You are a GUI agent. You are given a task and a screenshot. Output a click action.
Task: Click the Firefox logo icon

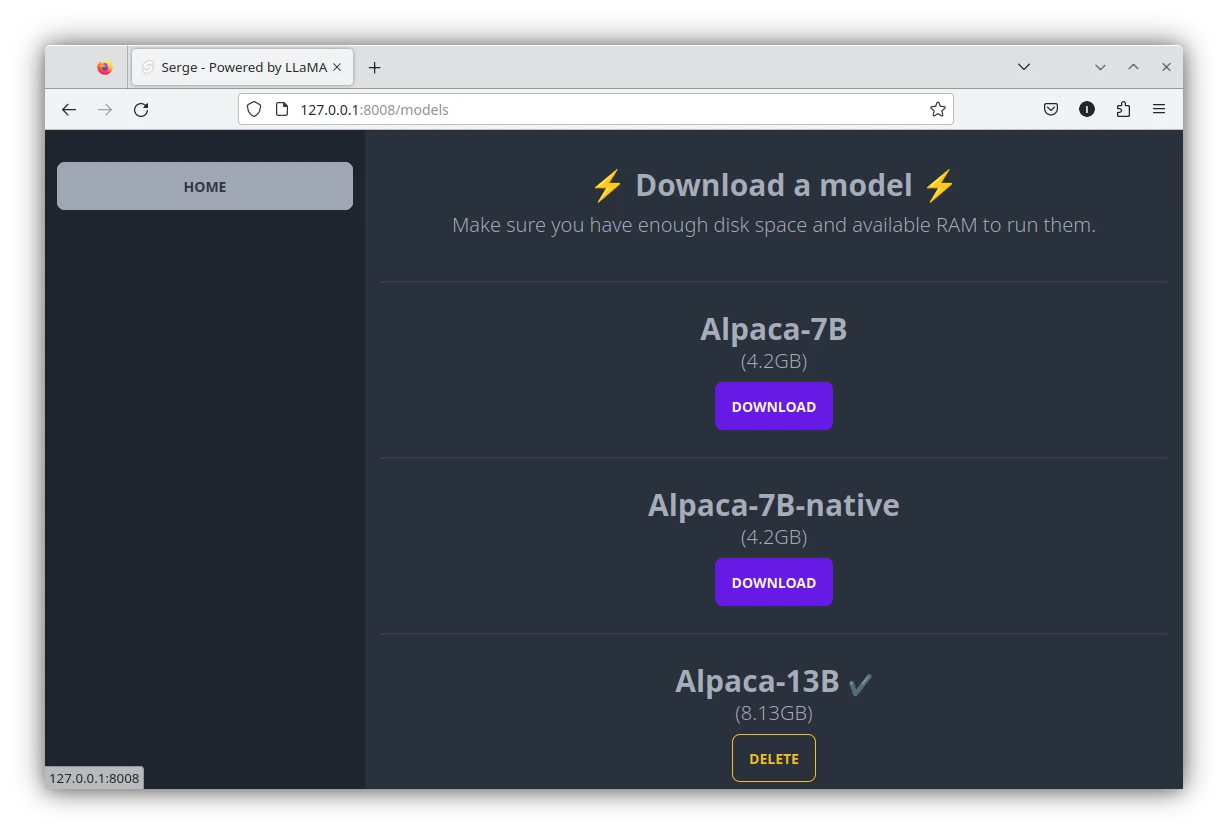point(105,68)
